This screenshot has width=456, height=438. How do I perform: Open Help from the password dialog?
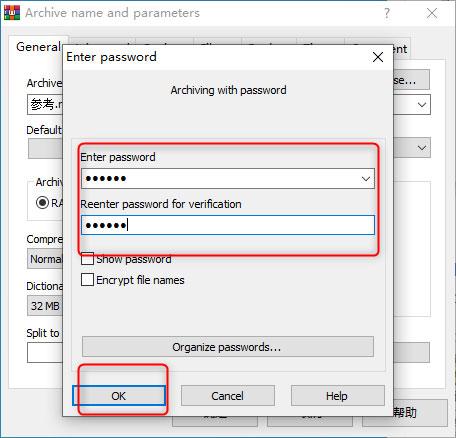337,396
